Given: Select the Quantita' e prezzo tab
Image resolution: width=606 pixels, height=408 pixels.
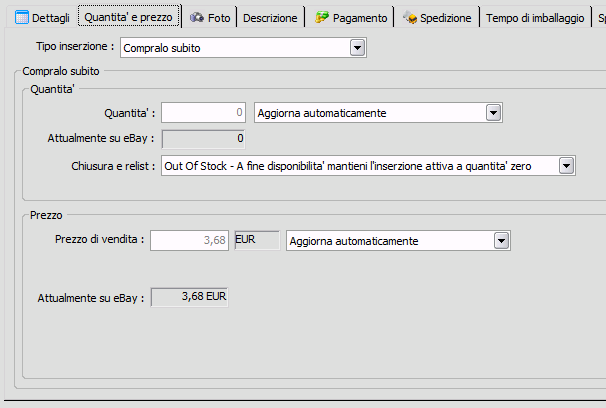Looking at the screenshot, I should point(129,17).
